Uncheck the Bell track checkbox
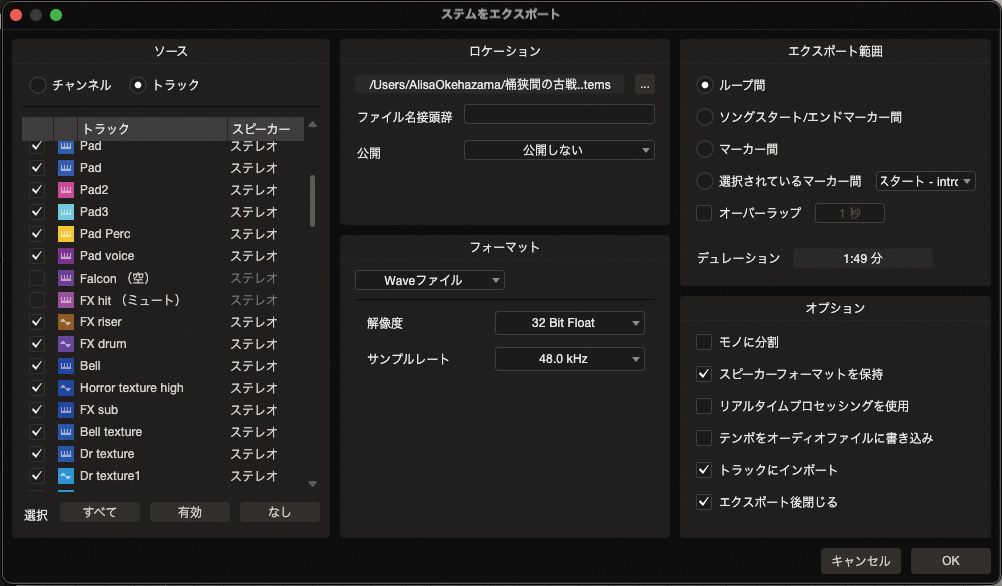 click(x=37, y=366)
